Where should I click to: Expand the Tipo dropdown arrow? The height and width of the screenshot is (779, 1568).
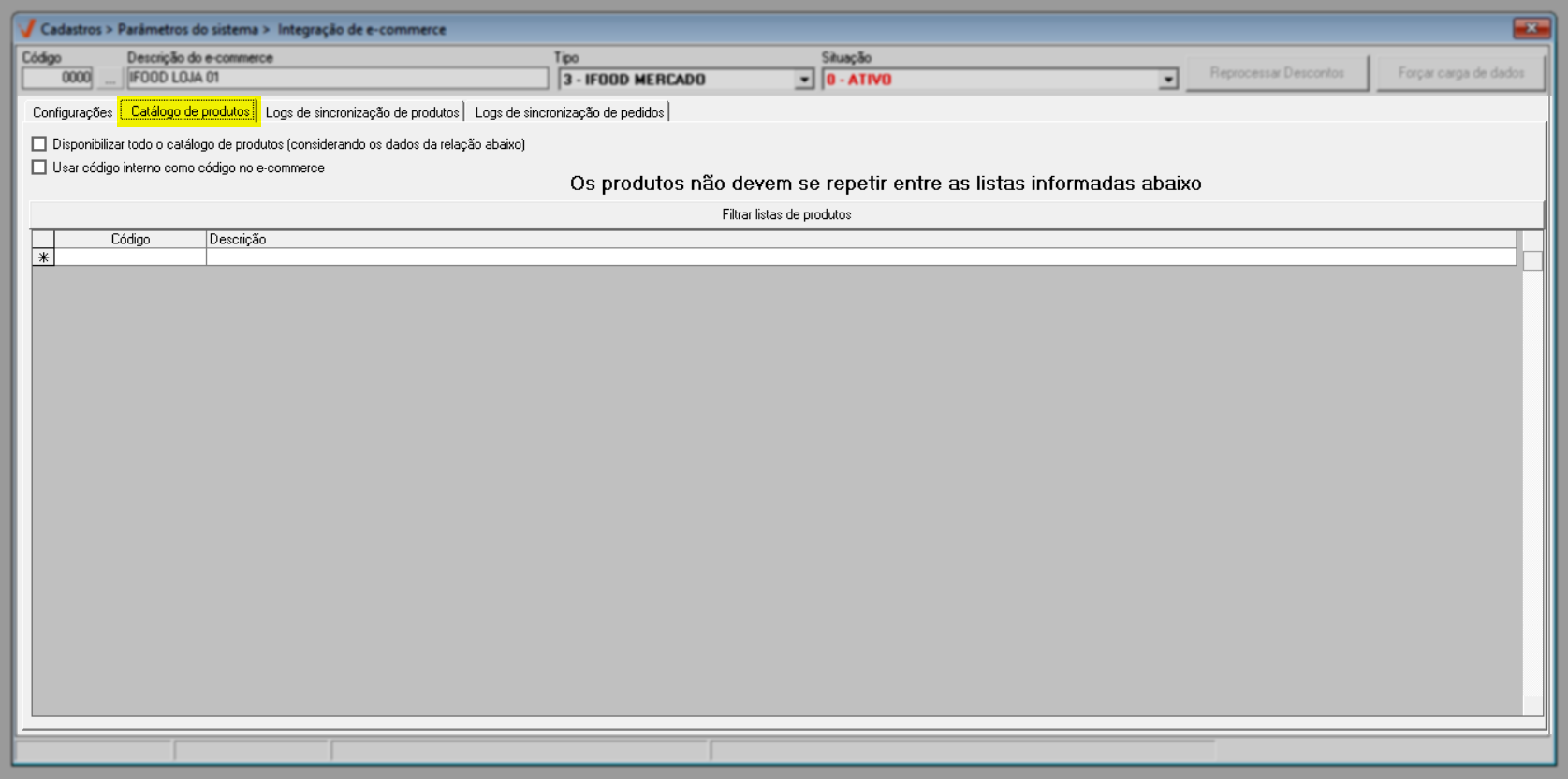[x=803, y=80]
